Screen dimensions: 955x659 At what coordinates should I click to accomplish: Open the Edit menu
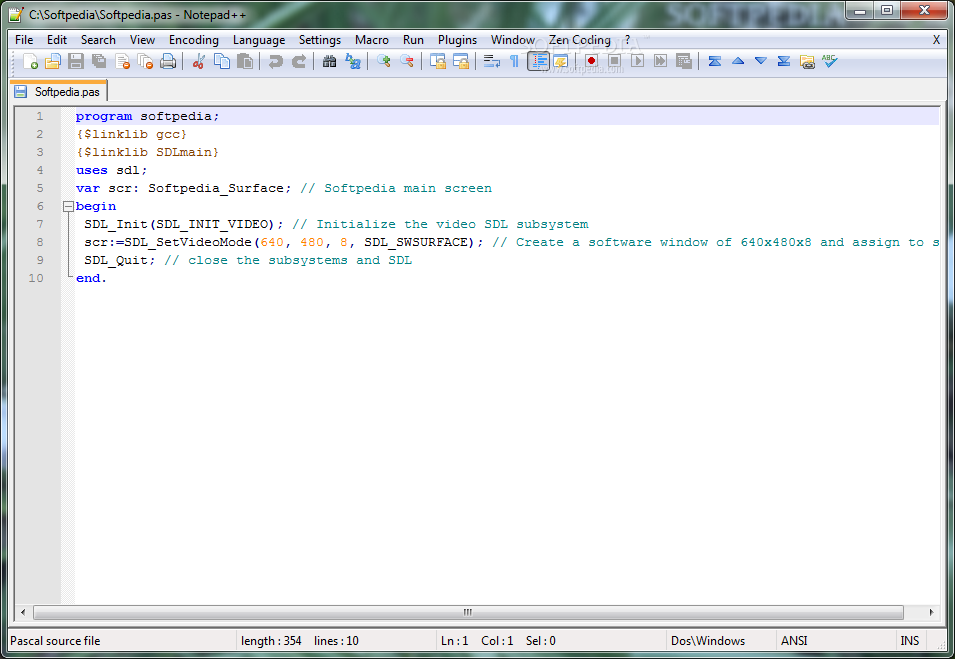[57, 40]
